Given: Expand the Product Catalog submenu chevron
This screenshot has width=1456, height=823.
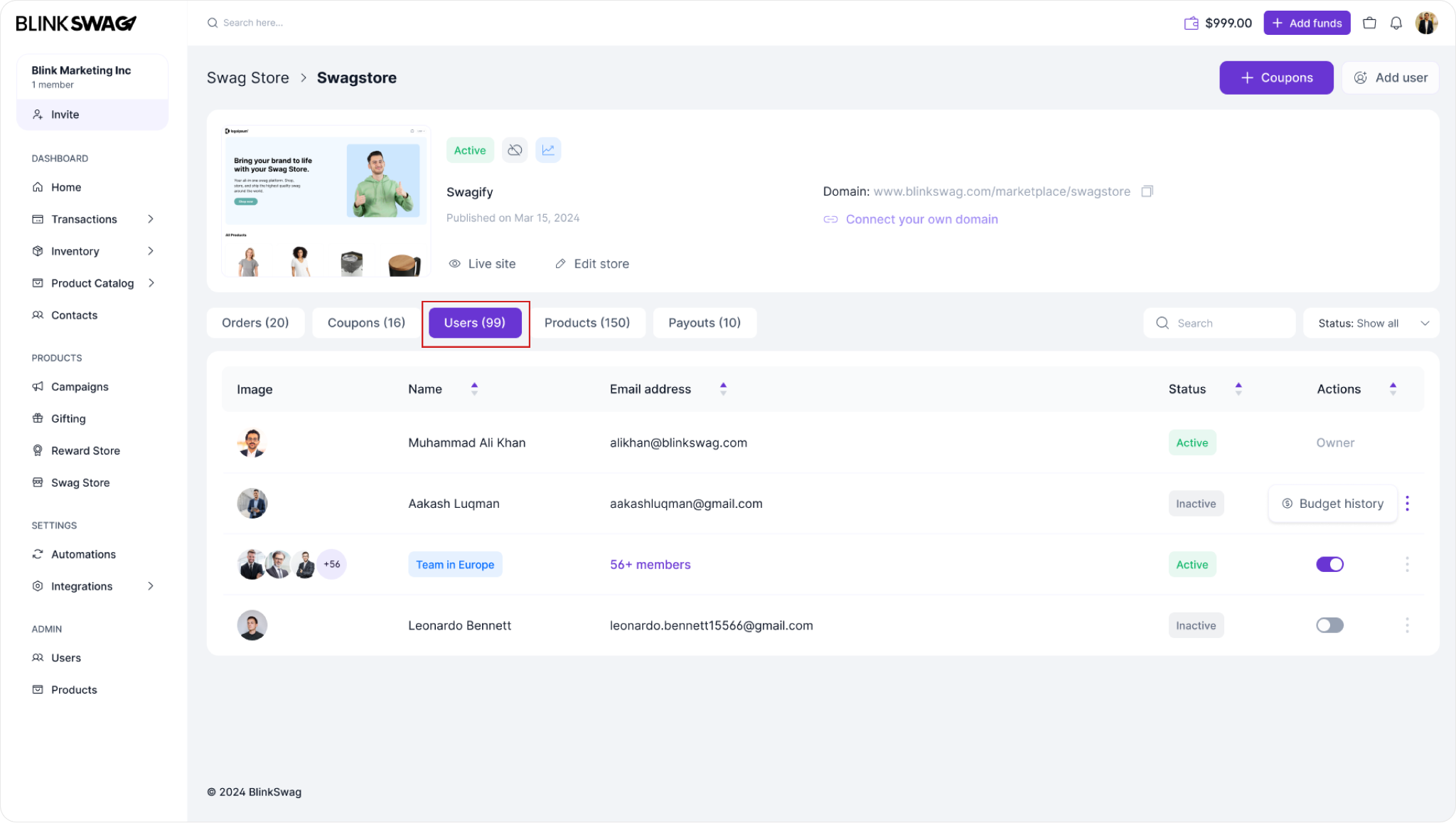Looking at the screenshot, I should (151, 283).
